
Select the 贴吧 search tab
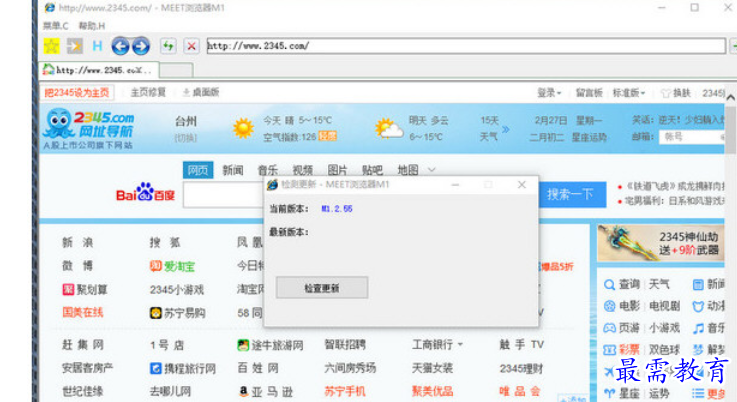(372, 170)
